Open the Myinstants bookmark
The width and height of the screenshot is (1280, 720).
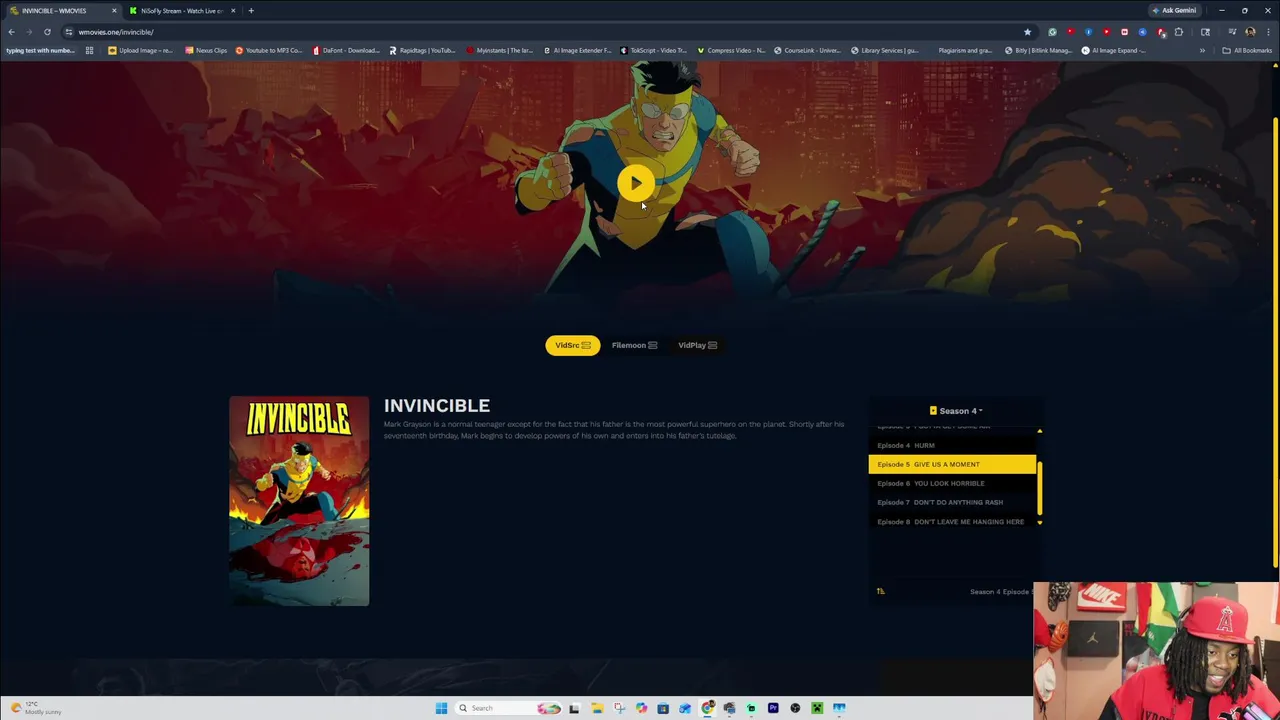500,50
